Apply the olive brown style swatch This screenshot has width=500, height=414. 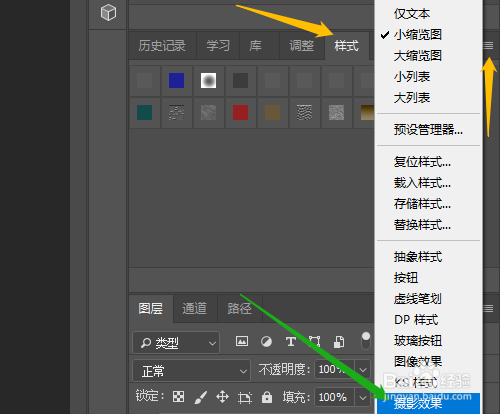coord(272,112)
